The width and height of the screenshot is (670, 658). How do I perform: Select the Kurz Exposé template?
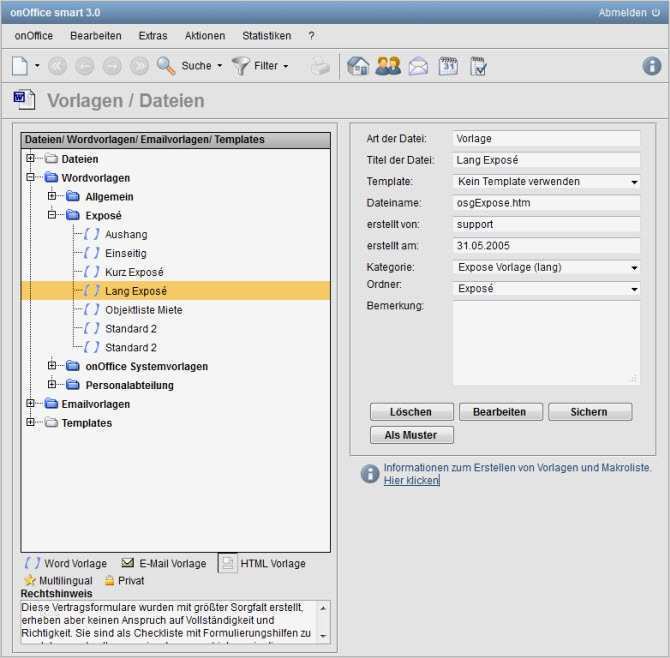click(134, 272)
